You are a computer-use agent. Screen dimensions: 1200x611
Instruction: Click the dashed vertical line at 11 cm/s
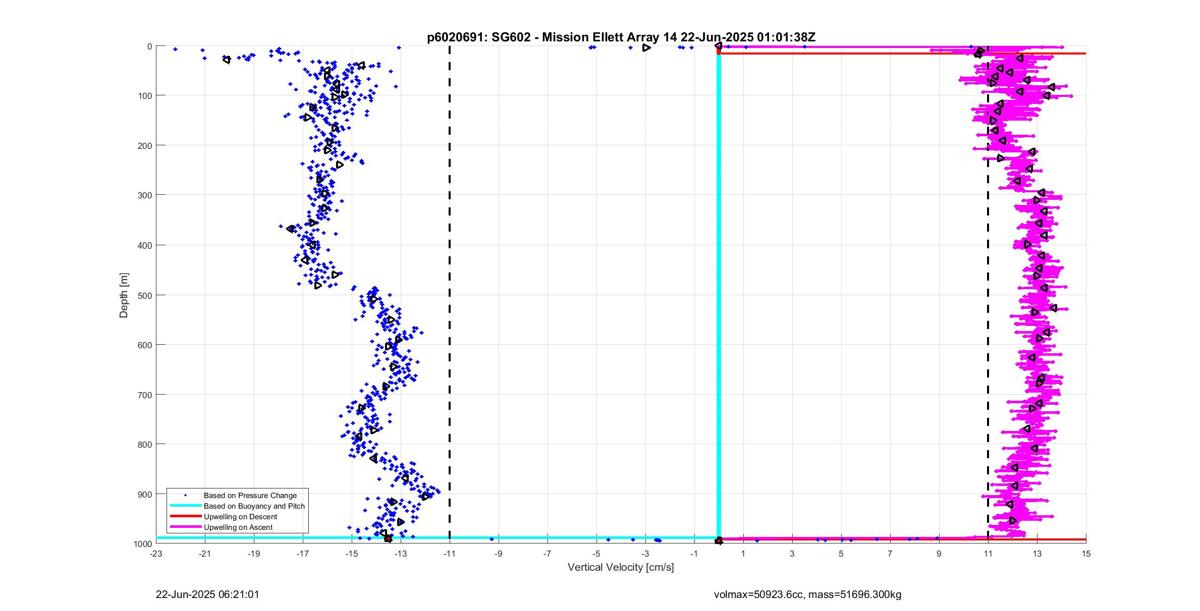tap(988, 294)
